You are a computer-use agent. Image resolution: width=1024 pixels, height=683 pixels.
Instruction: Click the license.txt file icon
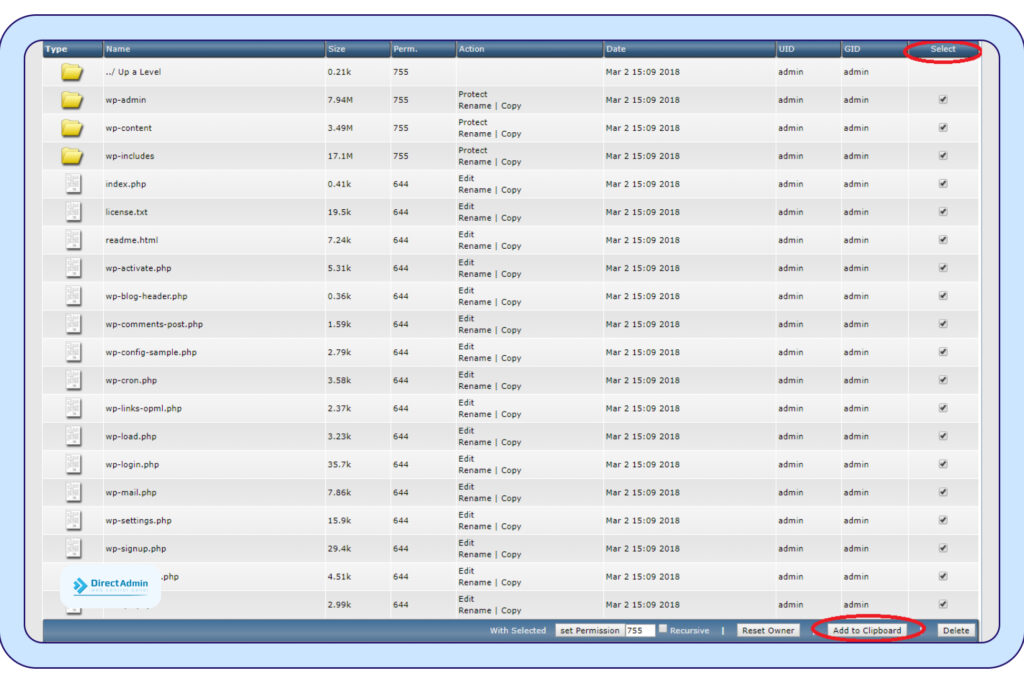[73, 212]
